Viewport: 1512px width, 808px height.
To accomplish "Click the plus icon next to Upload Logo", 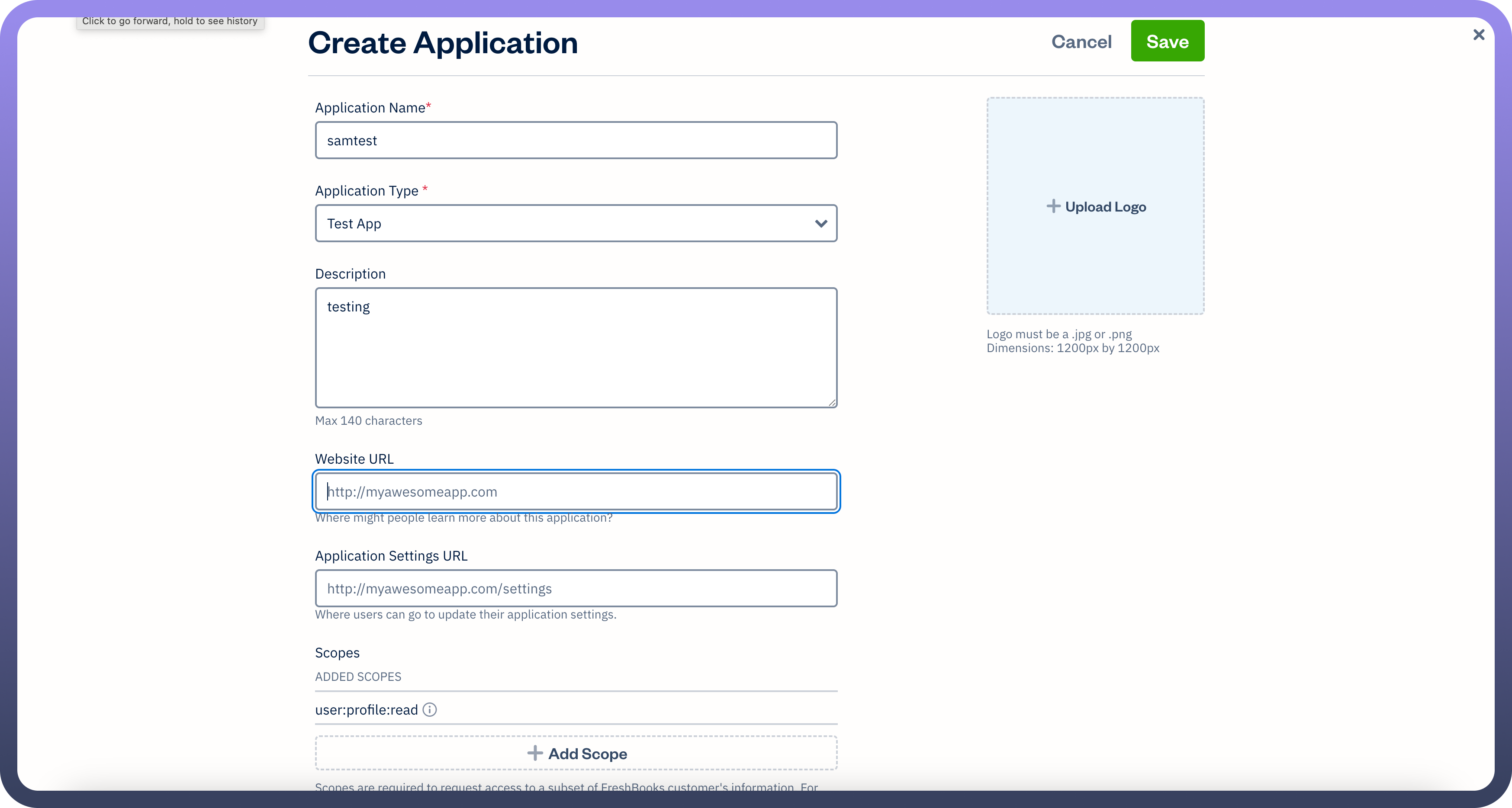I will coord(1053,207).
